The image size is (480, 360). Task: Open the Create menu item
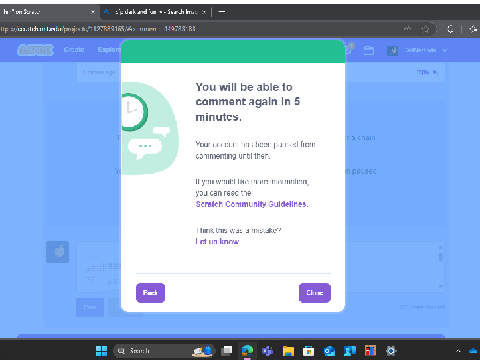point(74,50)
